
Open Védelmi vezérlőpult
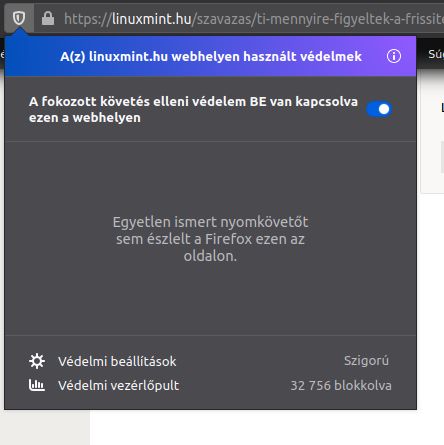(119, 385)
